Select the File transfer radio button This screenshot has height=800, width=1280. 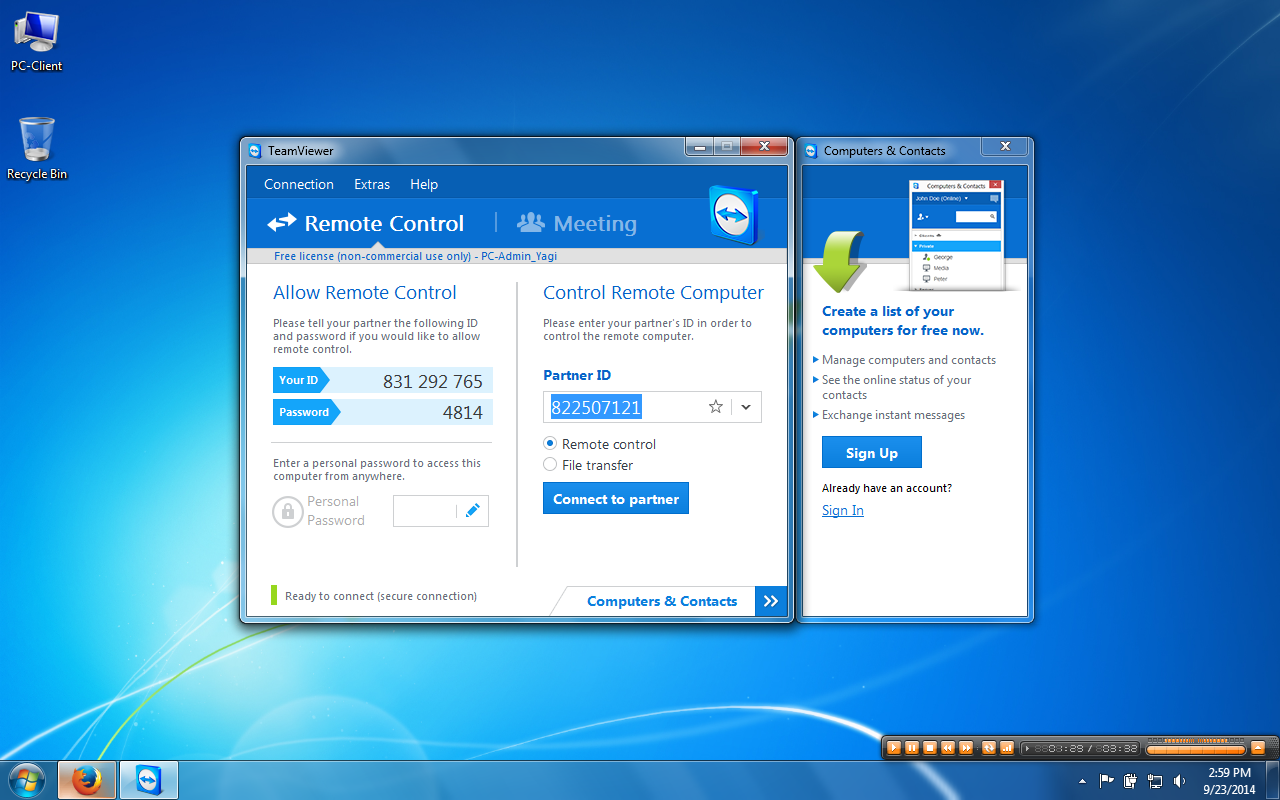tap(550, 464)
